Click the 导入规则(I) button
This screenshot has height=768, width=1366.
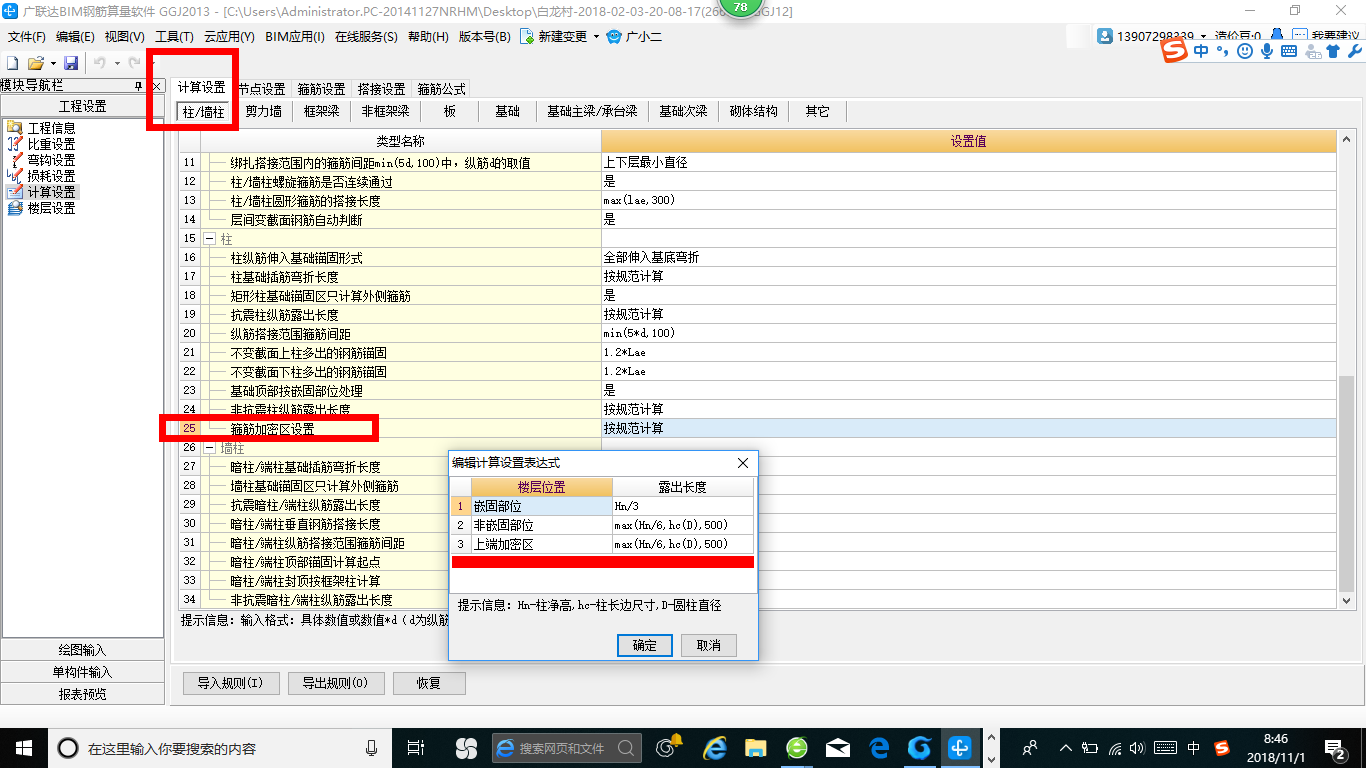click(x=230, y=683)
